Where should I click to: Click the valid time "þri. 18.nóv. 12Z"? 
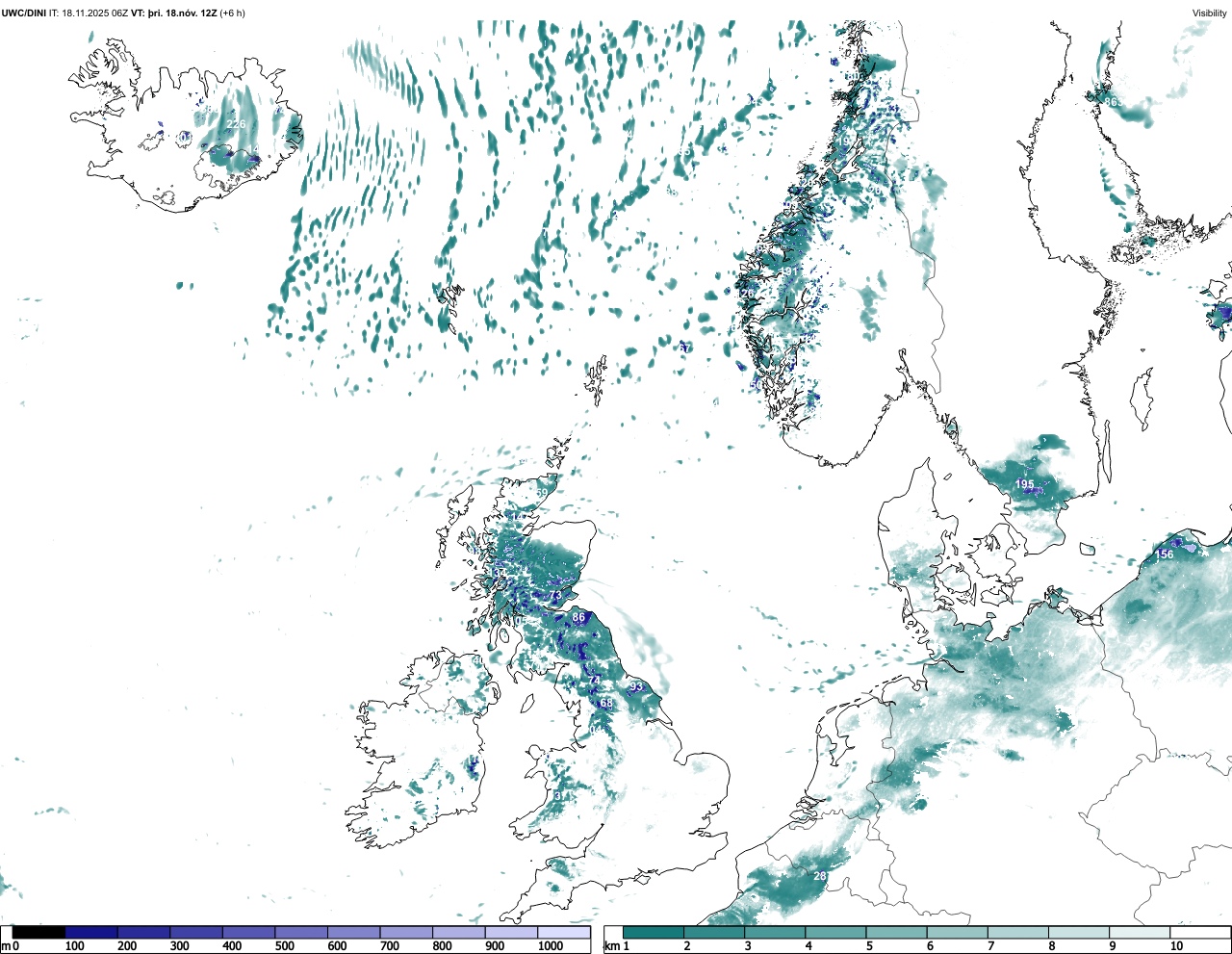click(x=182, y=13)
